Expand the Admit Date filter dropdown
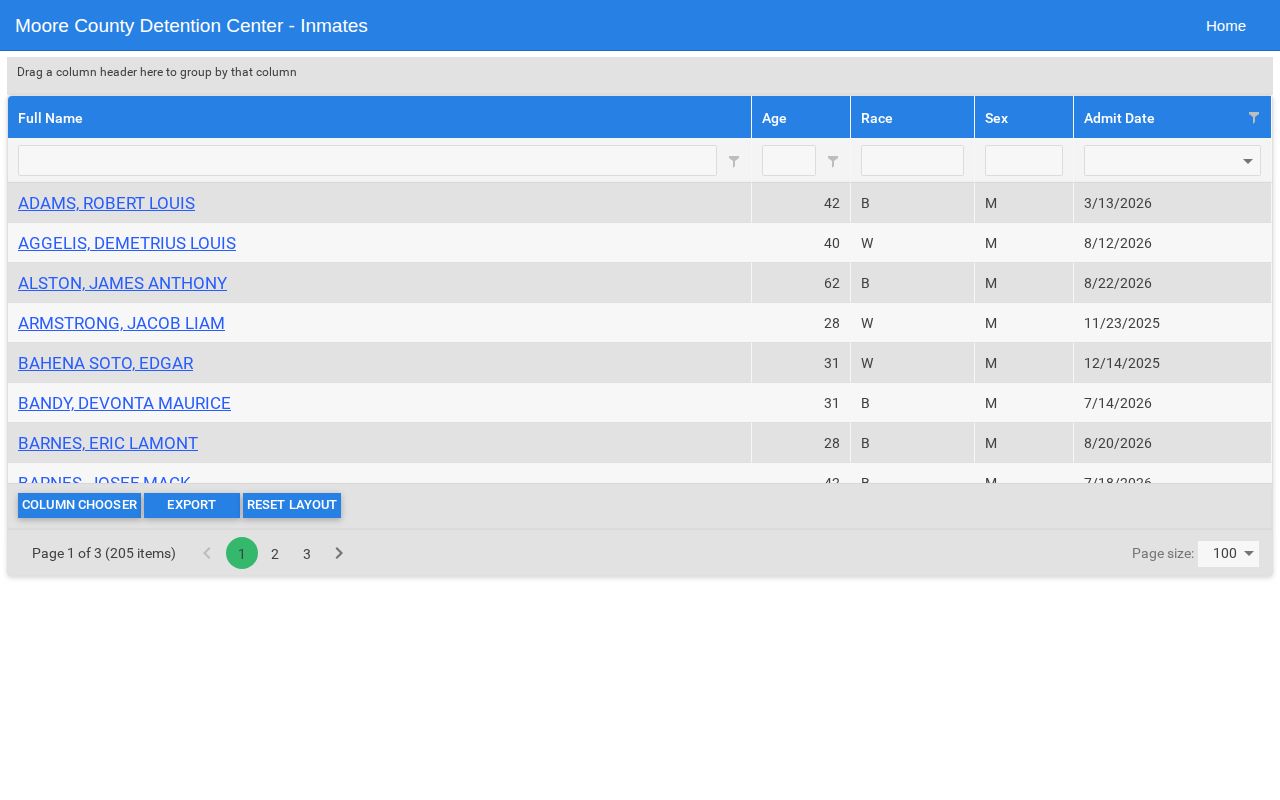1280x800 pixels. (1248, 161)
